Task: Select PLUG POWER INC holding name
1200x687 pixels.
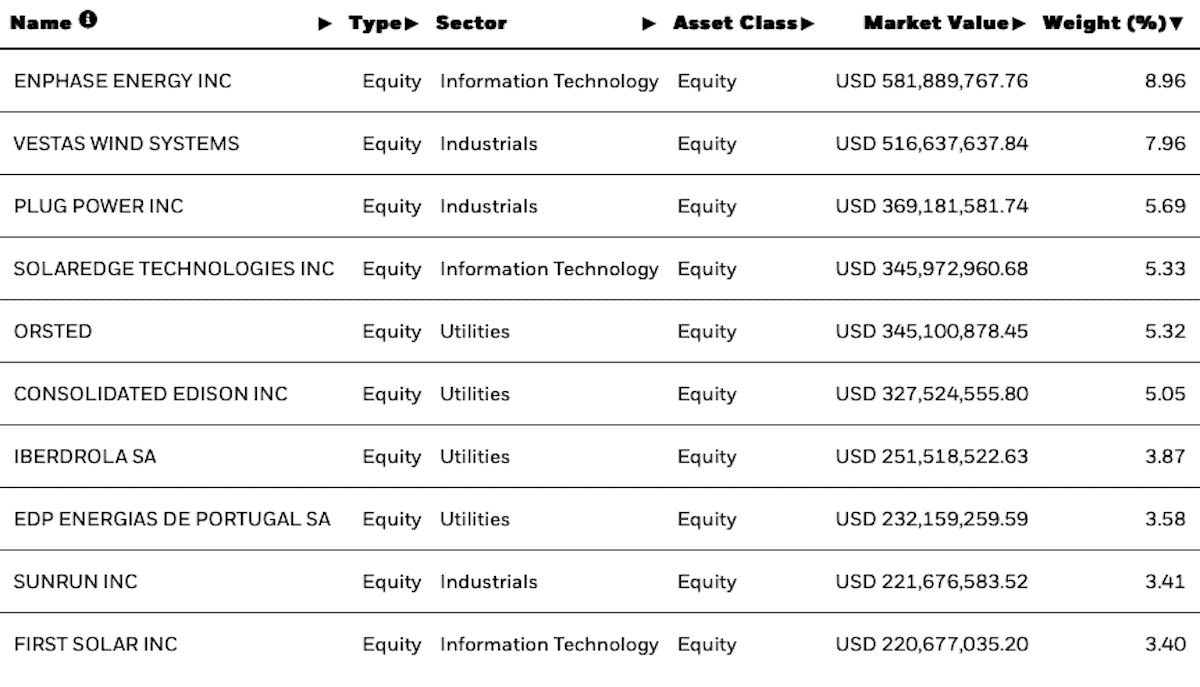Action: 98,206
